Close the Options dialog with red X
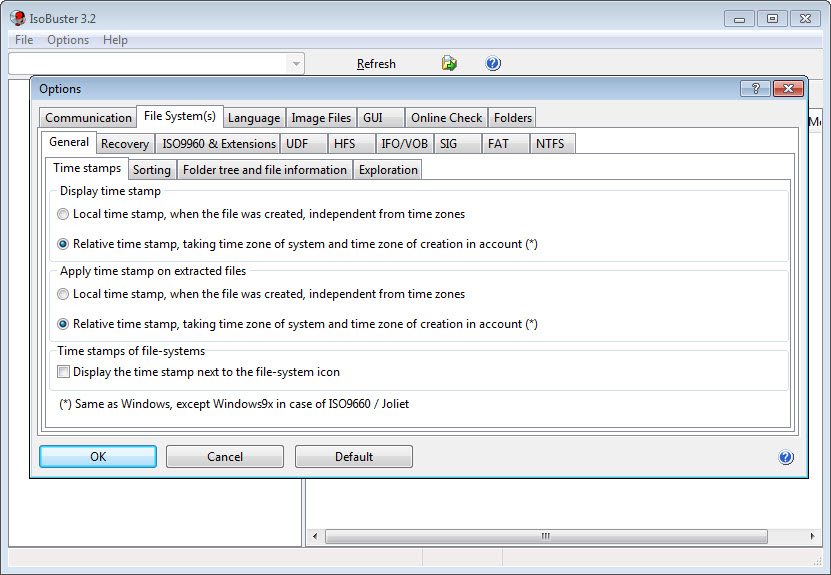 tap(788, 89)
